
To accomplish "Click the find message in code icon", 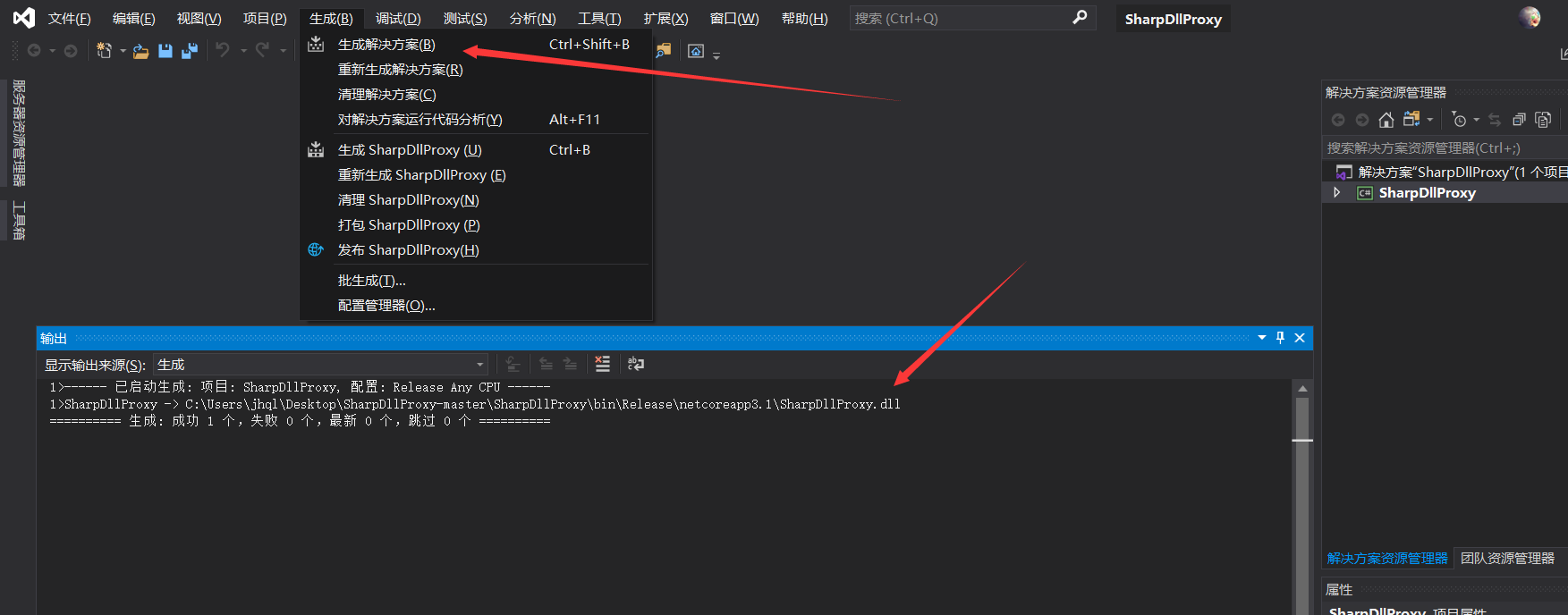I will [x=513, y=364].
